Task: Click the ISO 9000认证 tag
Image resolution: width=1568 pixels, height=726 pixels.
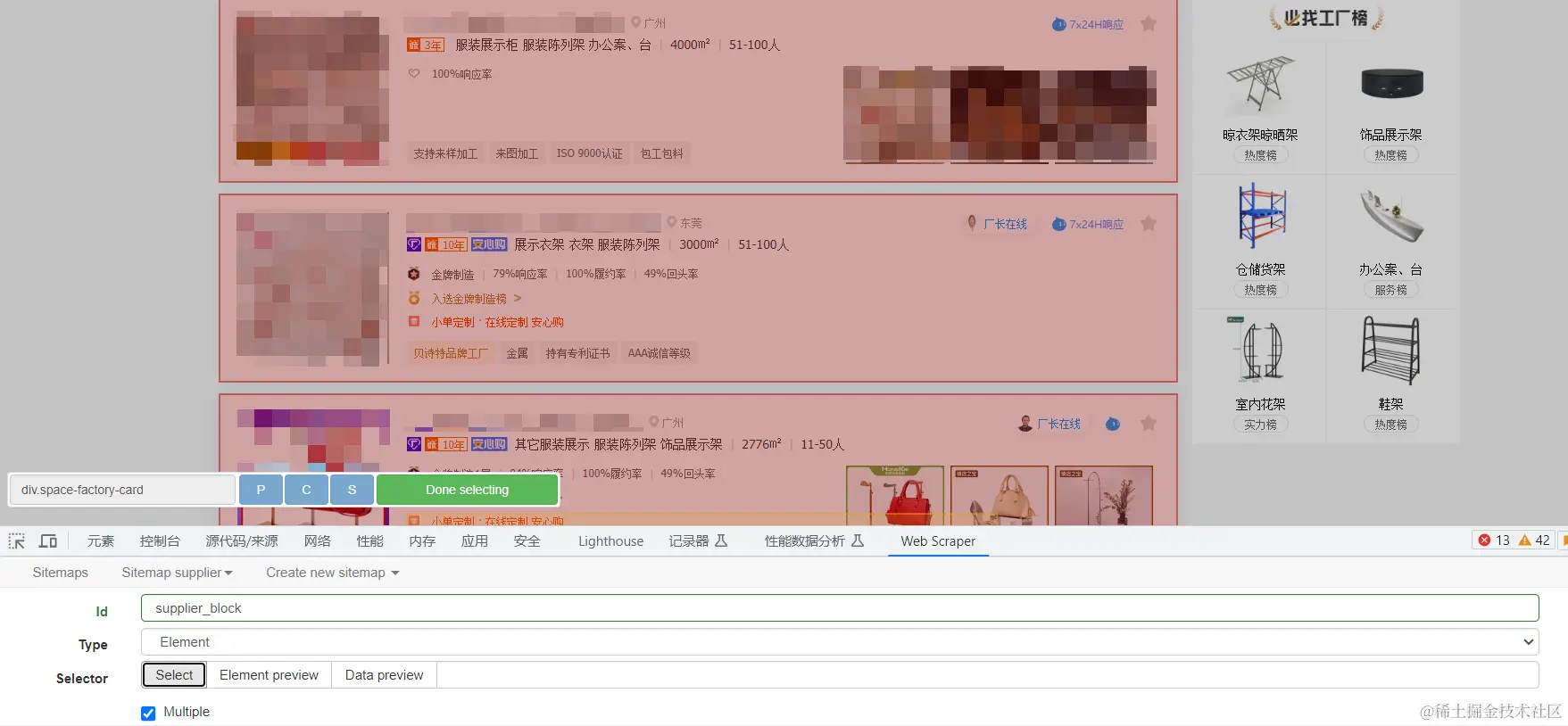Action: point(589,153)
